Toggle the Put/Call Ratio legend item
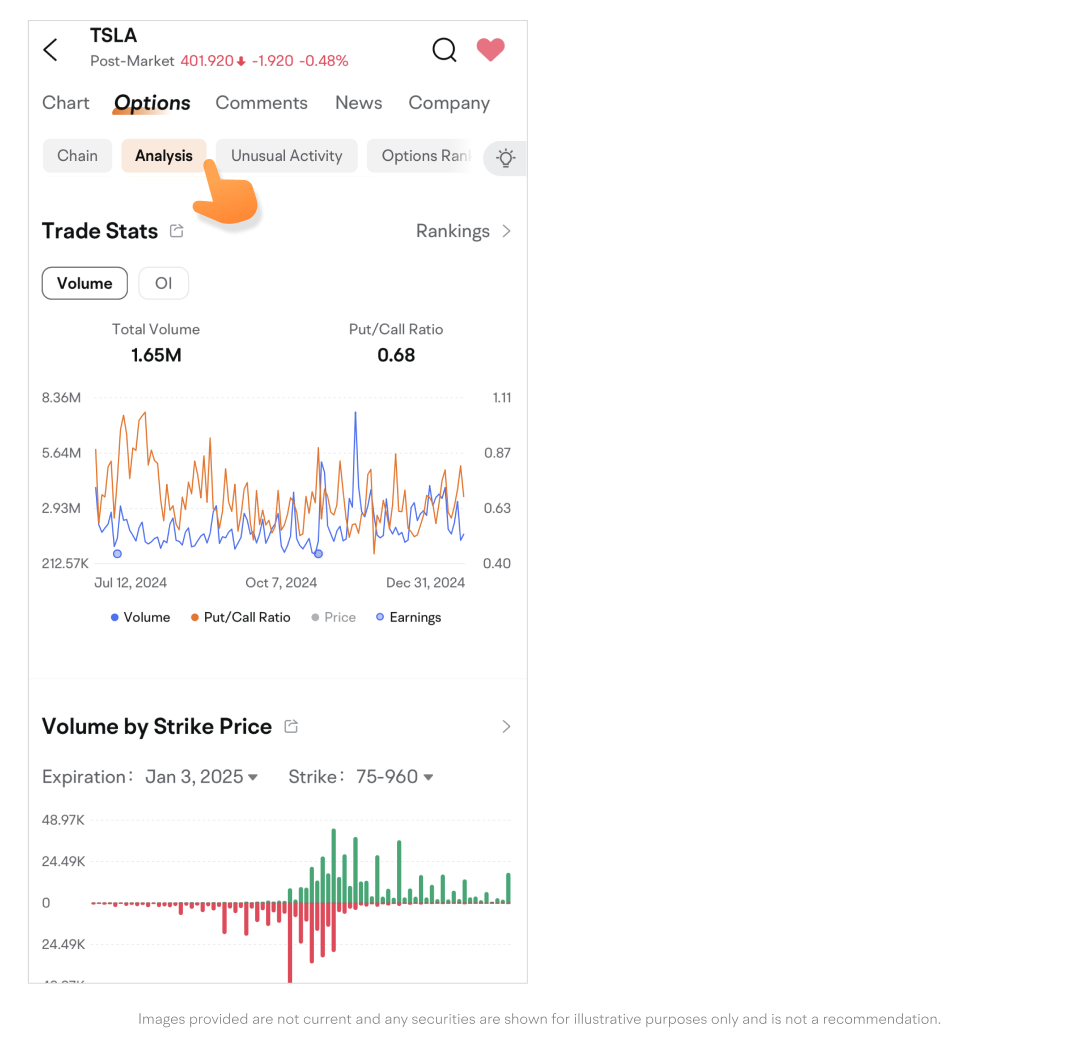 (x=240, y=617)
